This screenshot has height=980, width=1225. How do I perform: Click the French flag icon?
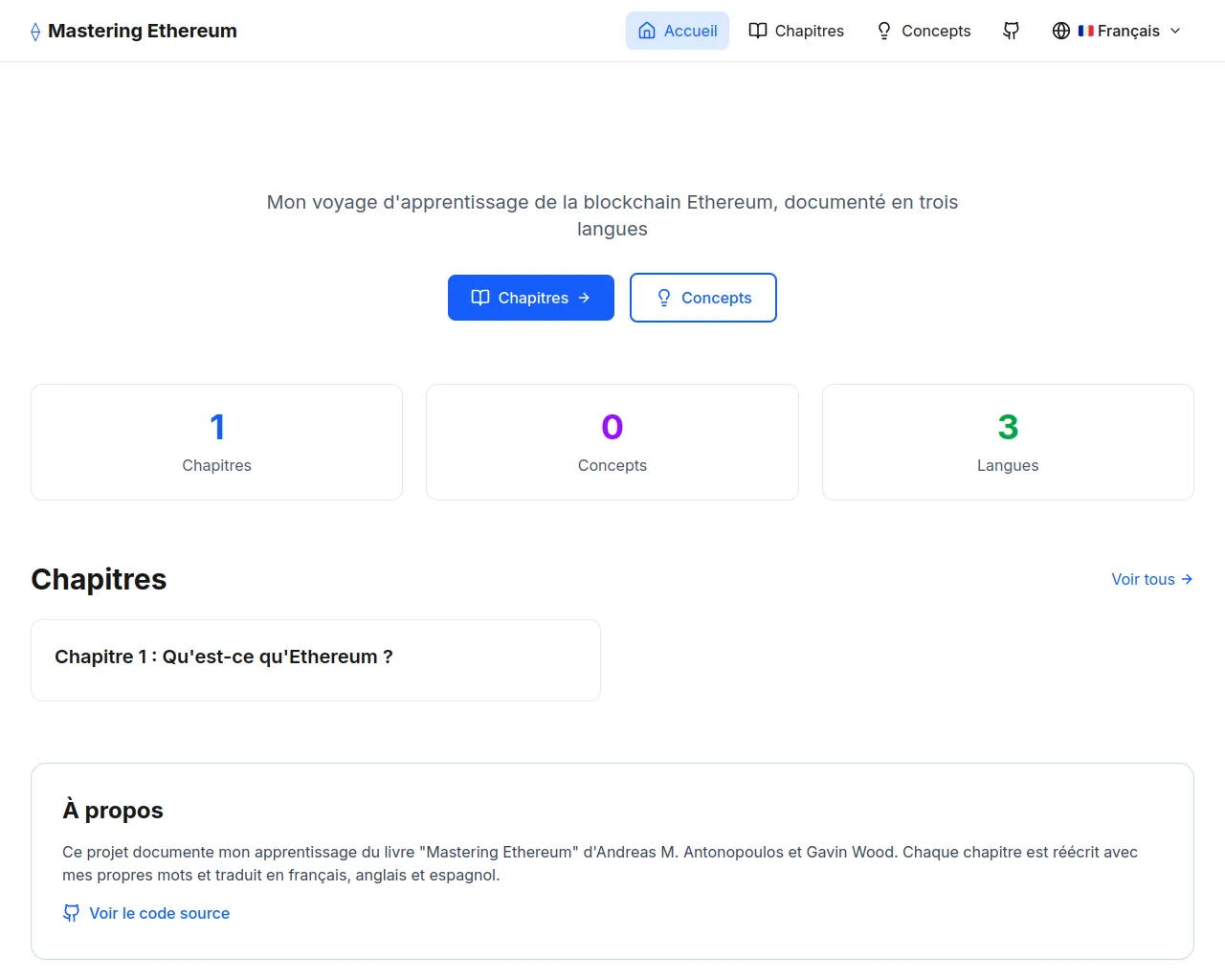(1085, 31)
